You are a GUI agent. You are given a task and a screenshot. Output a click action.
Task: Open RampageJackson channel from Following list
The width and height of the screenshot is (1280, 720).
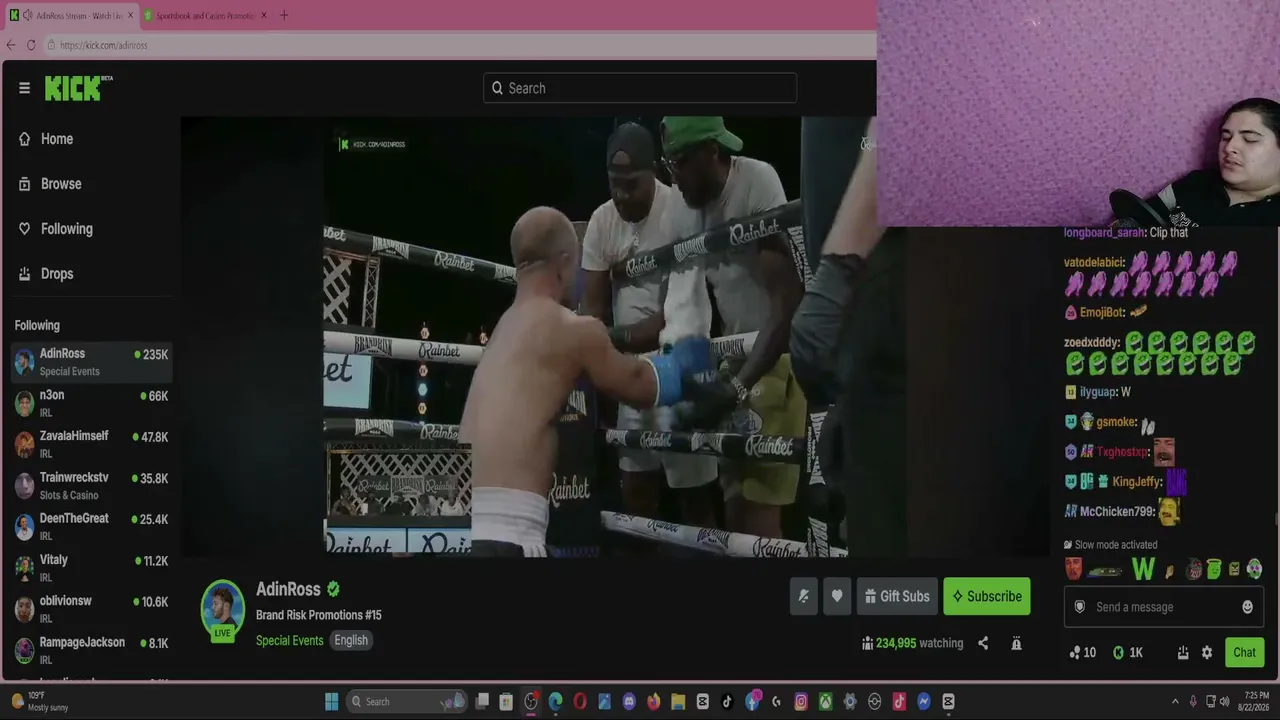click(91, 650)
